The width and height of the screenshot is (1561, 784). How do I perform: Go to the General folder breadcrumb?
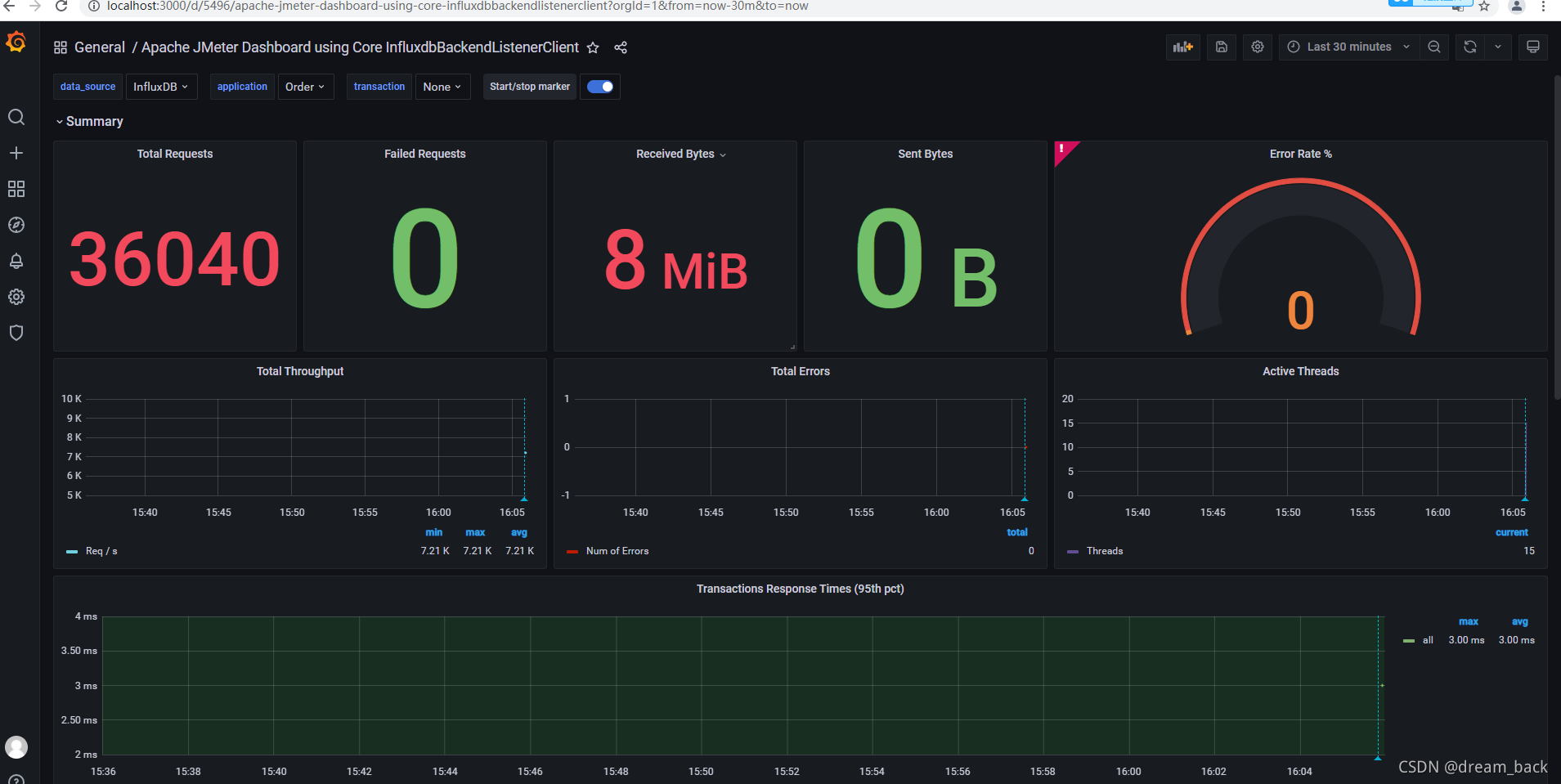coord(100,47)
